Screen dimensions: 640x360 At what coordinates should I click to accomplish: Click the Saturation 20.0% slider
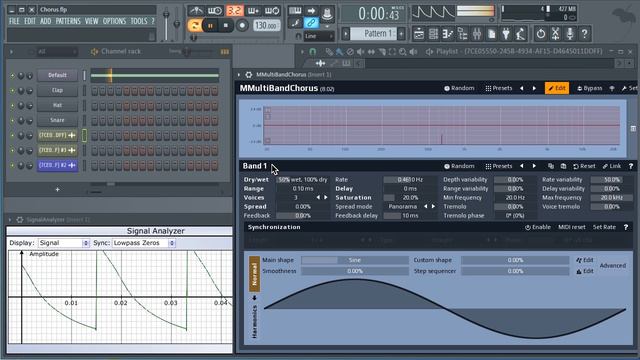(409, 198)
